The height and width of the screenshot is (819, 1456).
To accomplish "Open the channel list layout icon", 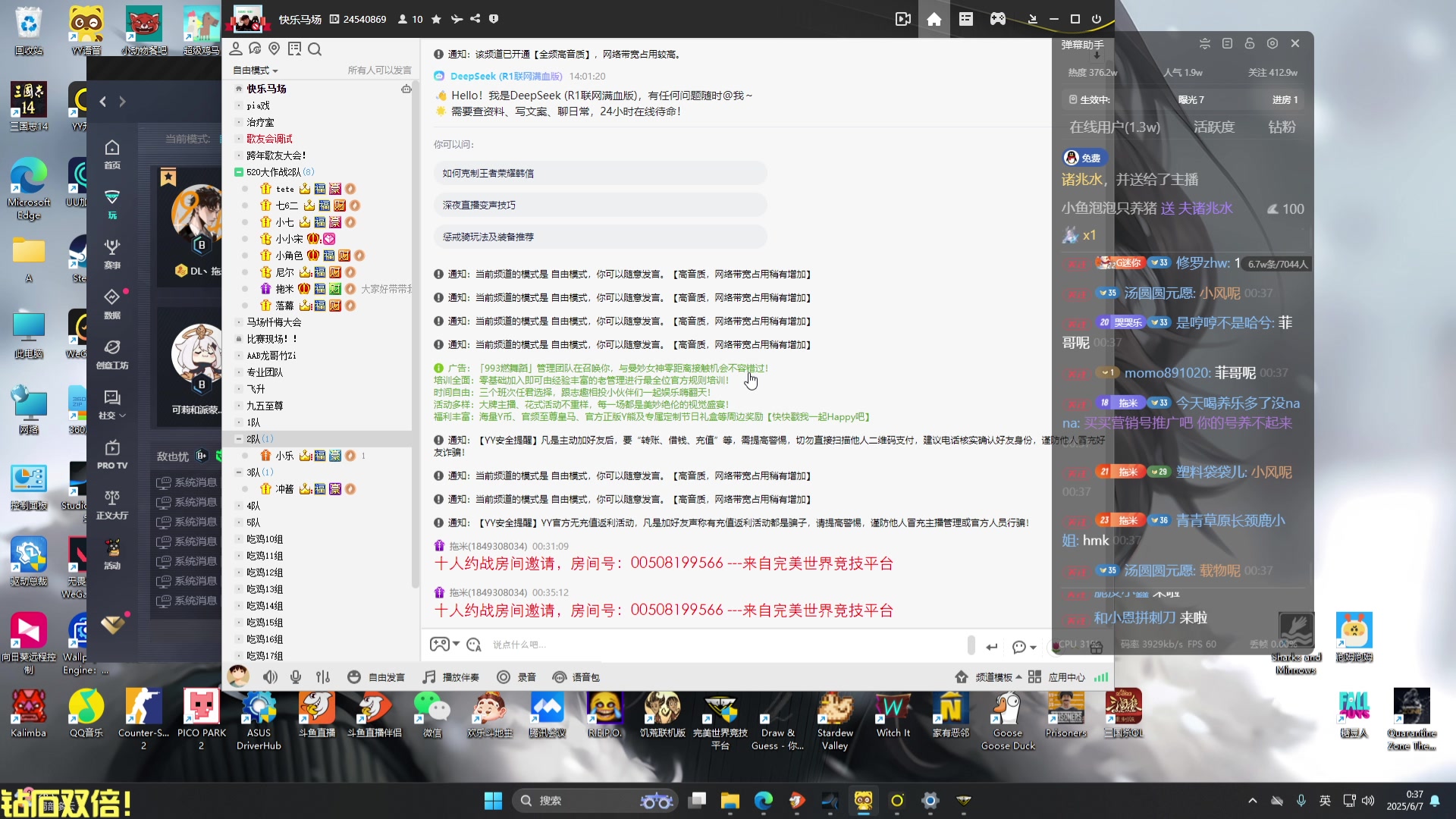I will (966, 19).
